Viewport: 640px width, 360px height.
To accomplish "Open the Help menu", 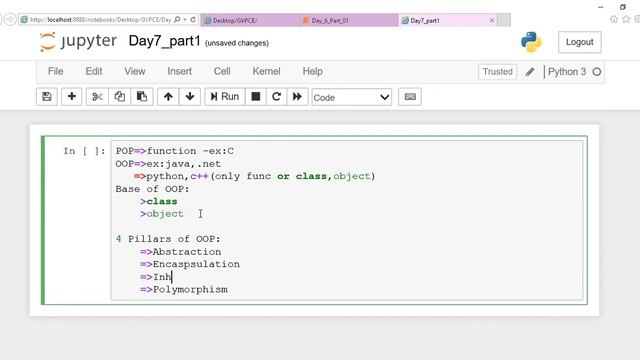I will (313, 71).
